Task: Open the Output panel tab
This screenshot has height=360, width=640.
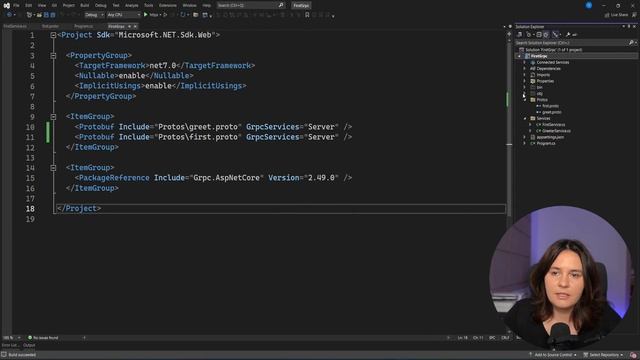Action: click(x=29, y=345)
